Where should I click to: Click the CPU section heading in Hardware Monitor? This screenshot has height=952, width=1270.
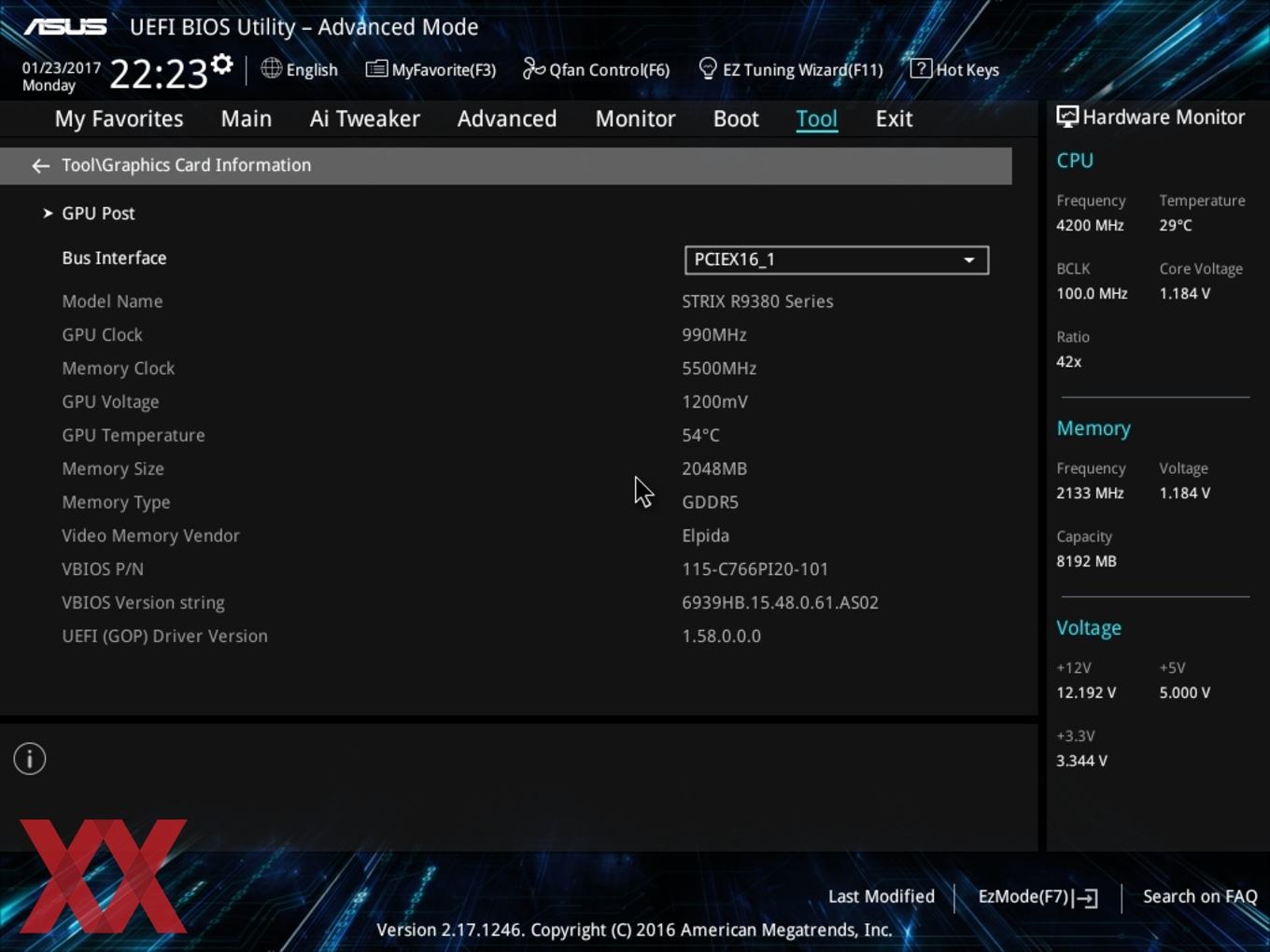click(1075, 161)
